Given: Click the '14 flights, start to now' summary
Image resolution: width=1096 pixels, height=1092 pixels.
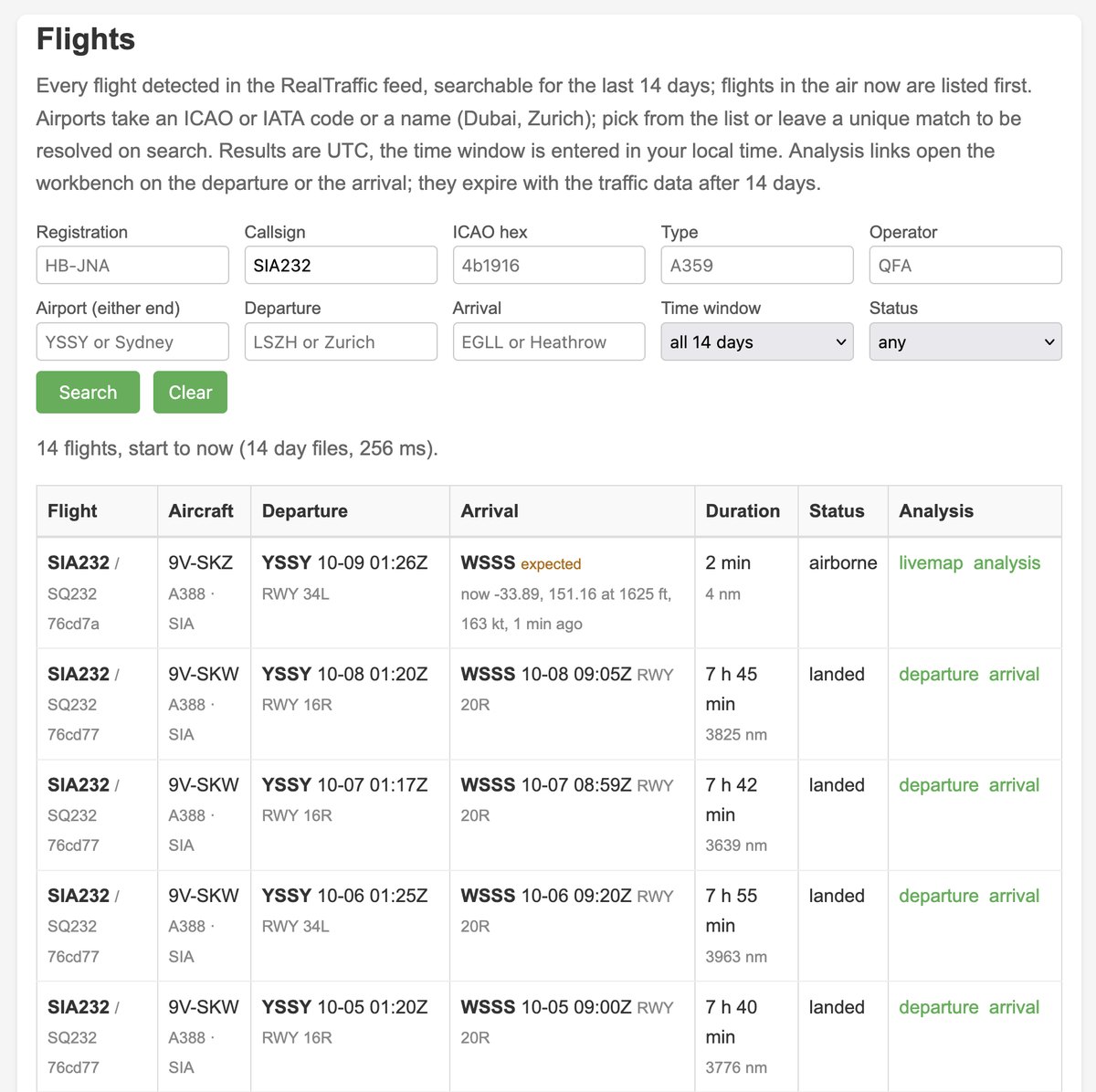Looking at the screenshot, I should tap(237, 448).
